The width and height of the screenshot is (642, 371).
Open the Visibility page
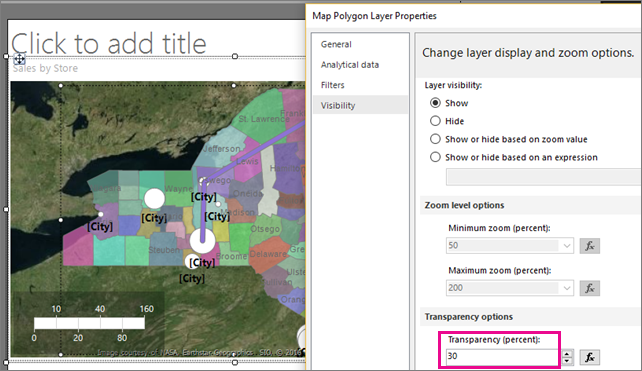(360, 105)
